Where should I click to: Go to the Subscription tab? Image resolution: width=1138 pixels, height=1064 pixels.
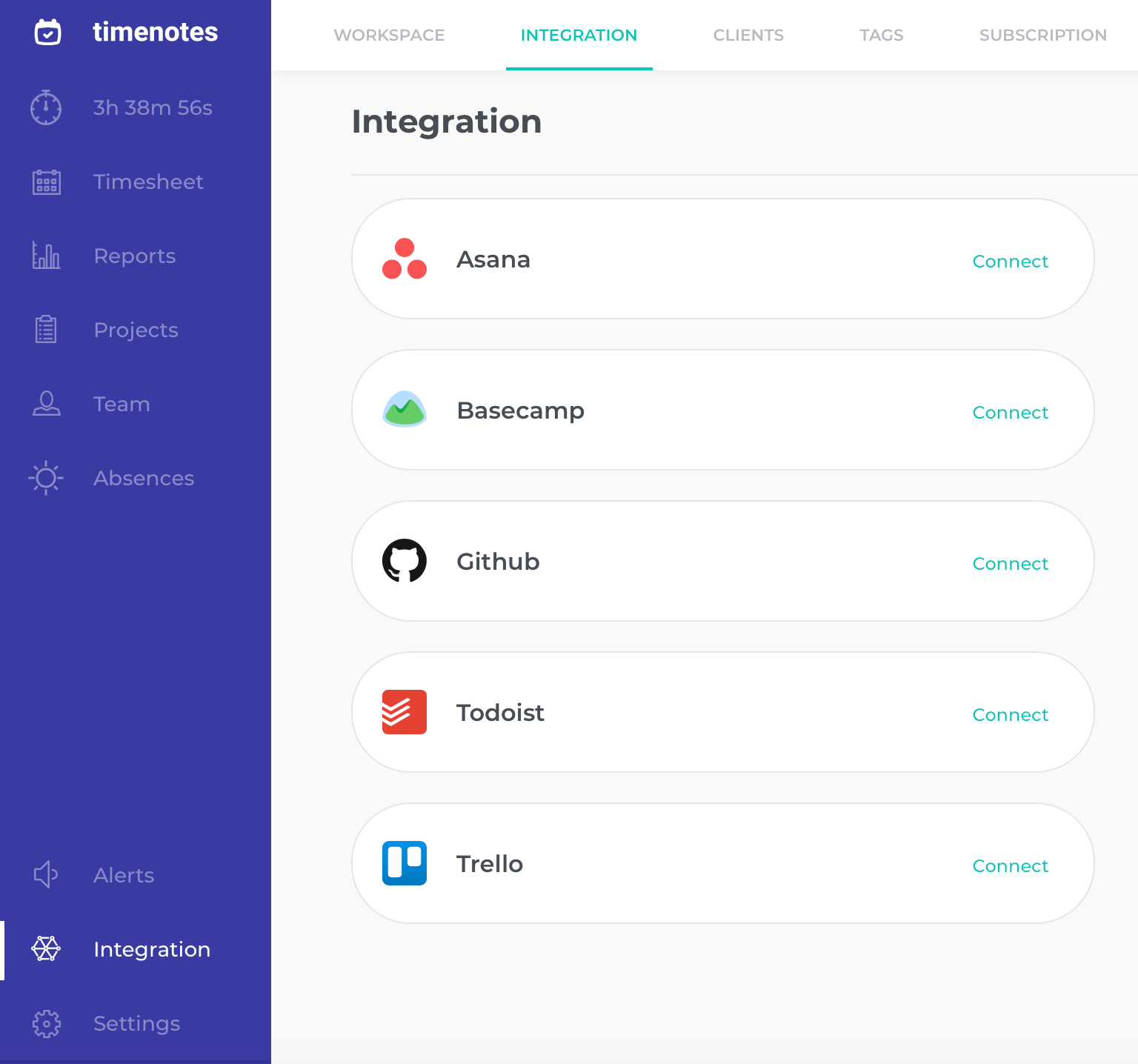click(x=1042, y=35)
